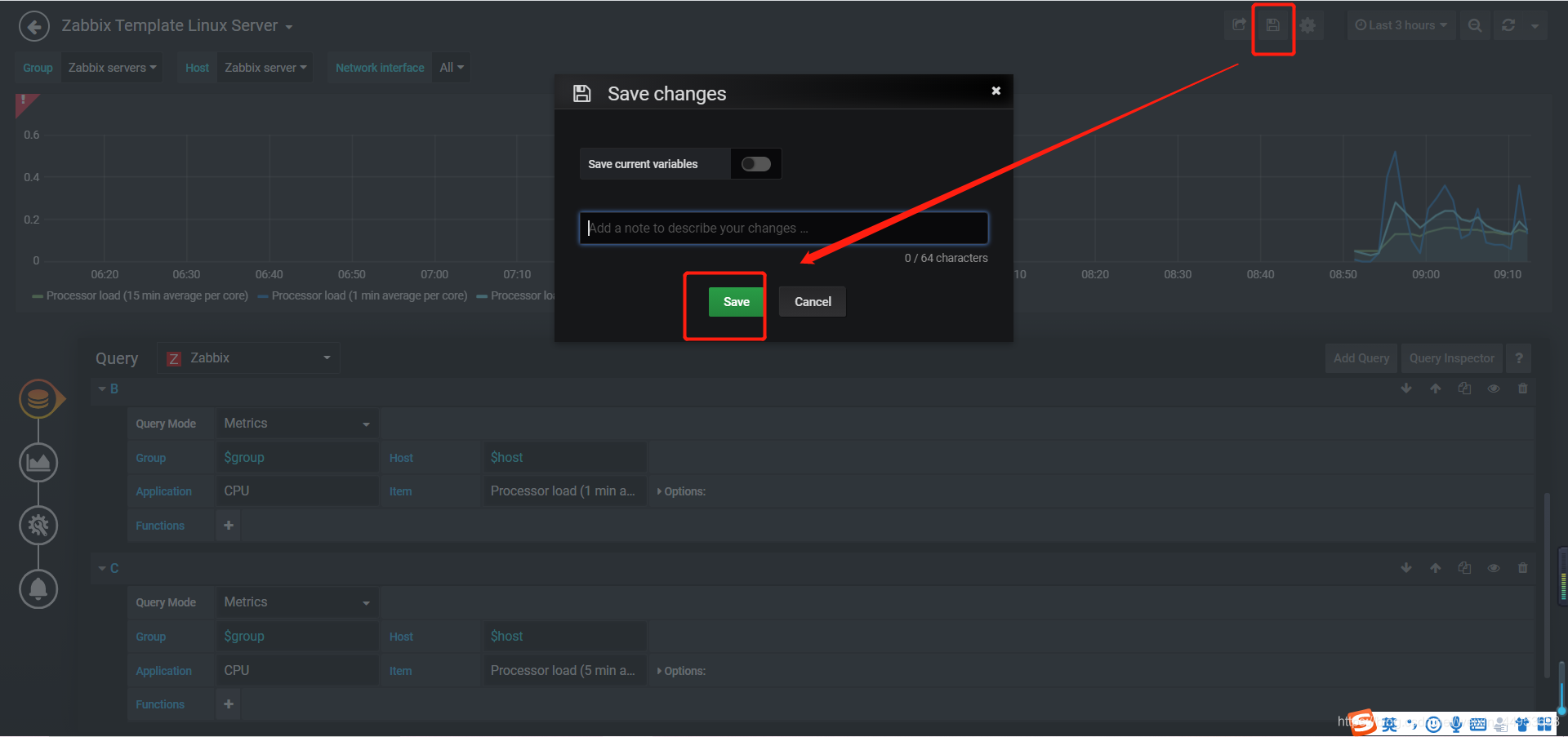Click the zoom out time range icon
1568x737 pixels.
click(x=1474, y=25)
